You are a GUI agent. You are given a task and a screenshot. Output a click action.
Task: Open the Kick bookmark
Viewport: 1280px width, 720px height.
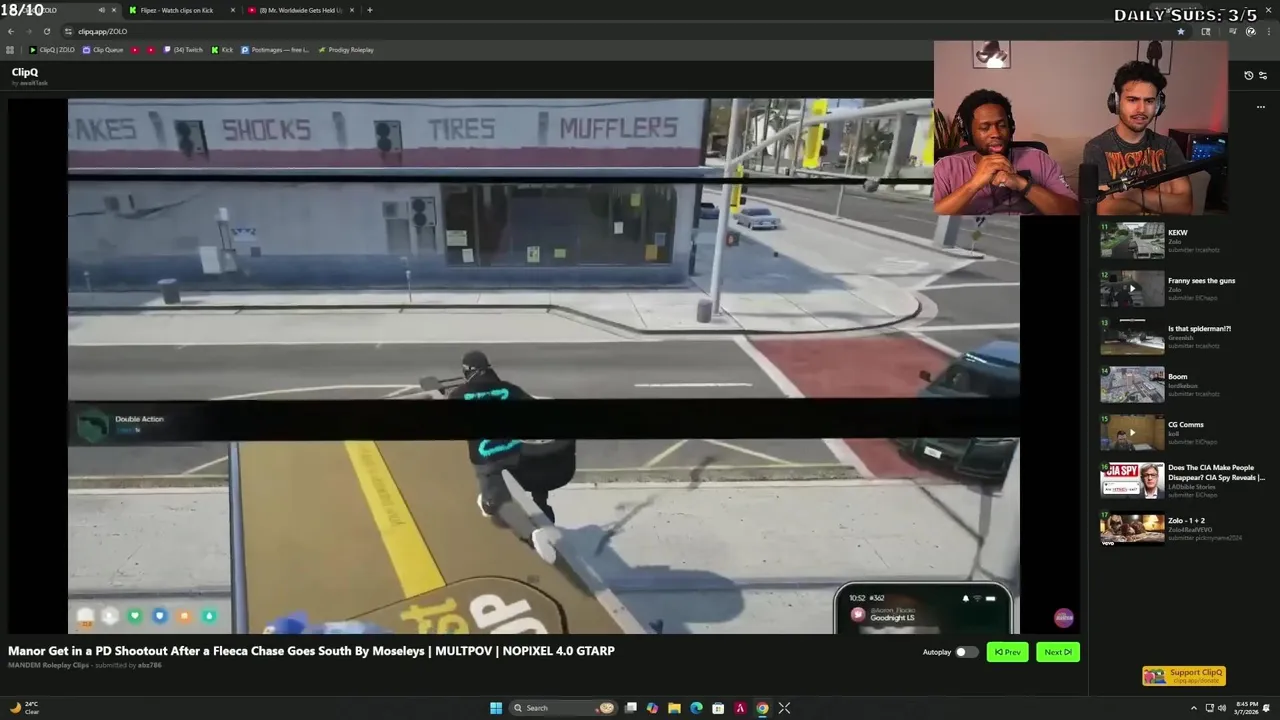coord(222,50)
